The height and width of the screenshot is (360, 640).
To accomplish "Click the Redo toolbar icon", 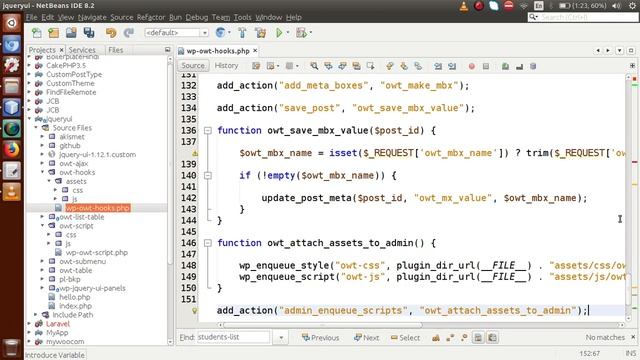I will tap(129, 33).
